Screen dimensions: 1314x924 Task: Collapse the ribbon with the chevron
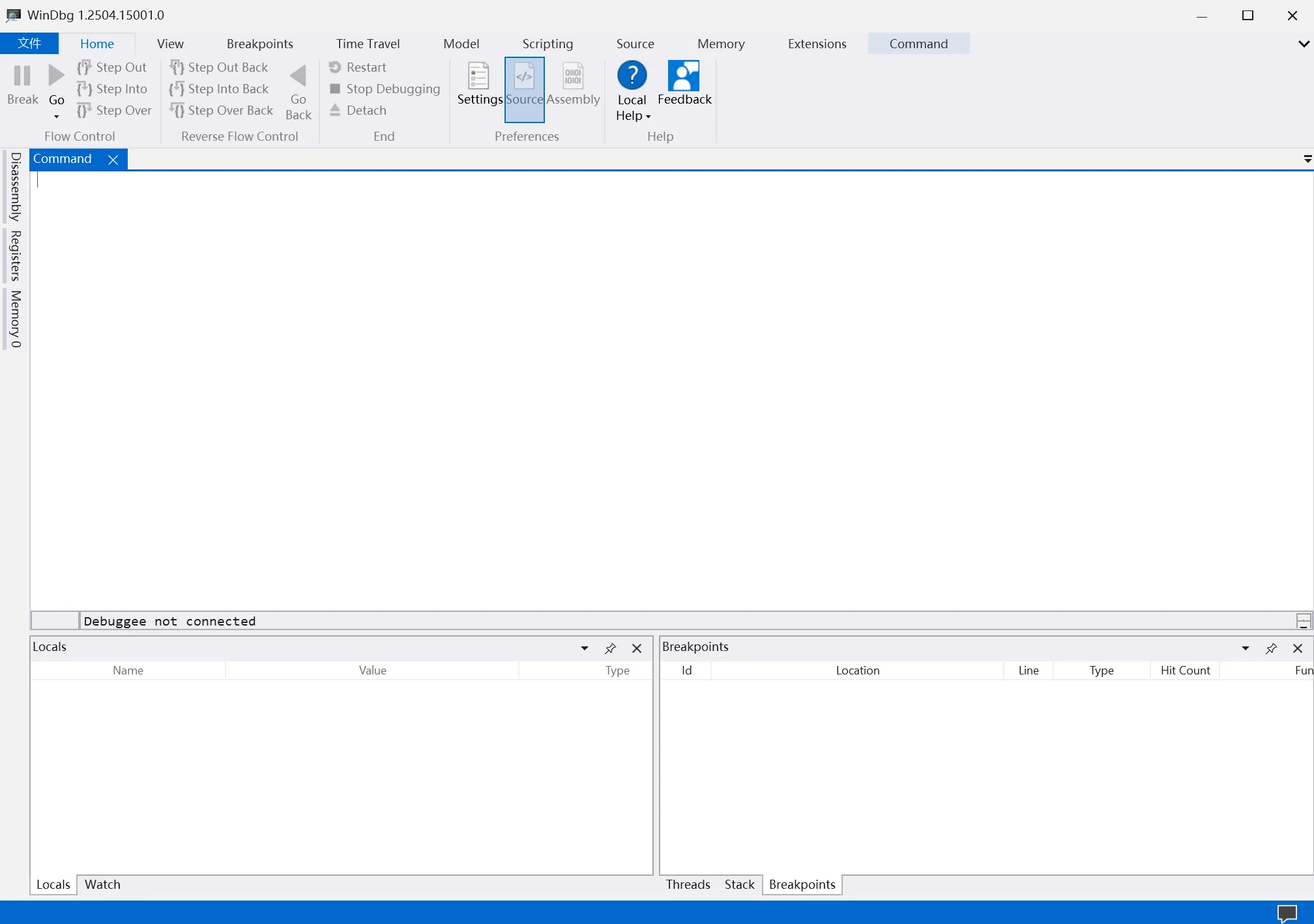tap(1303, 44)
